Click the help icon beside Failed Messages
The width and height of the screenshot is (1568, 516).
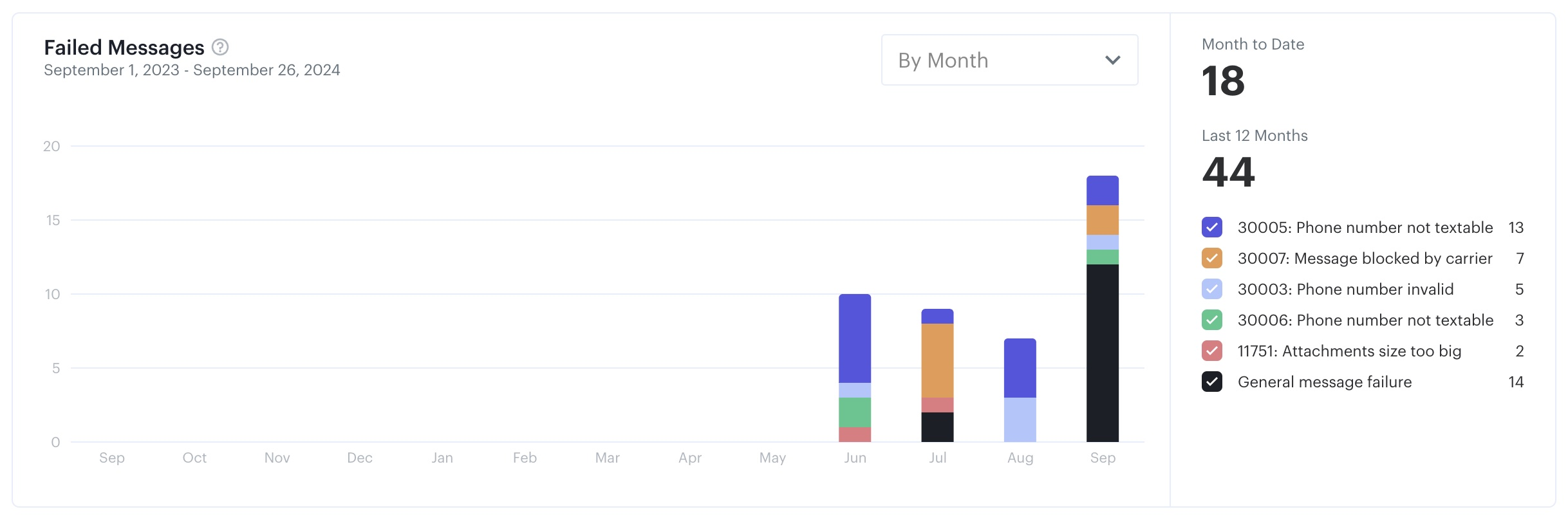pyautogui.click(x=220, y=47)
